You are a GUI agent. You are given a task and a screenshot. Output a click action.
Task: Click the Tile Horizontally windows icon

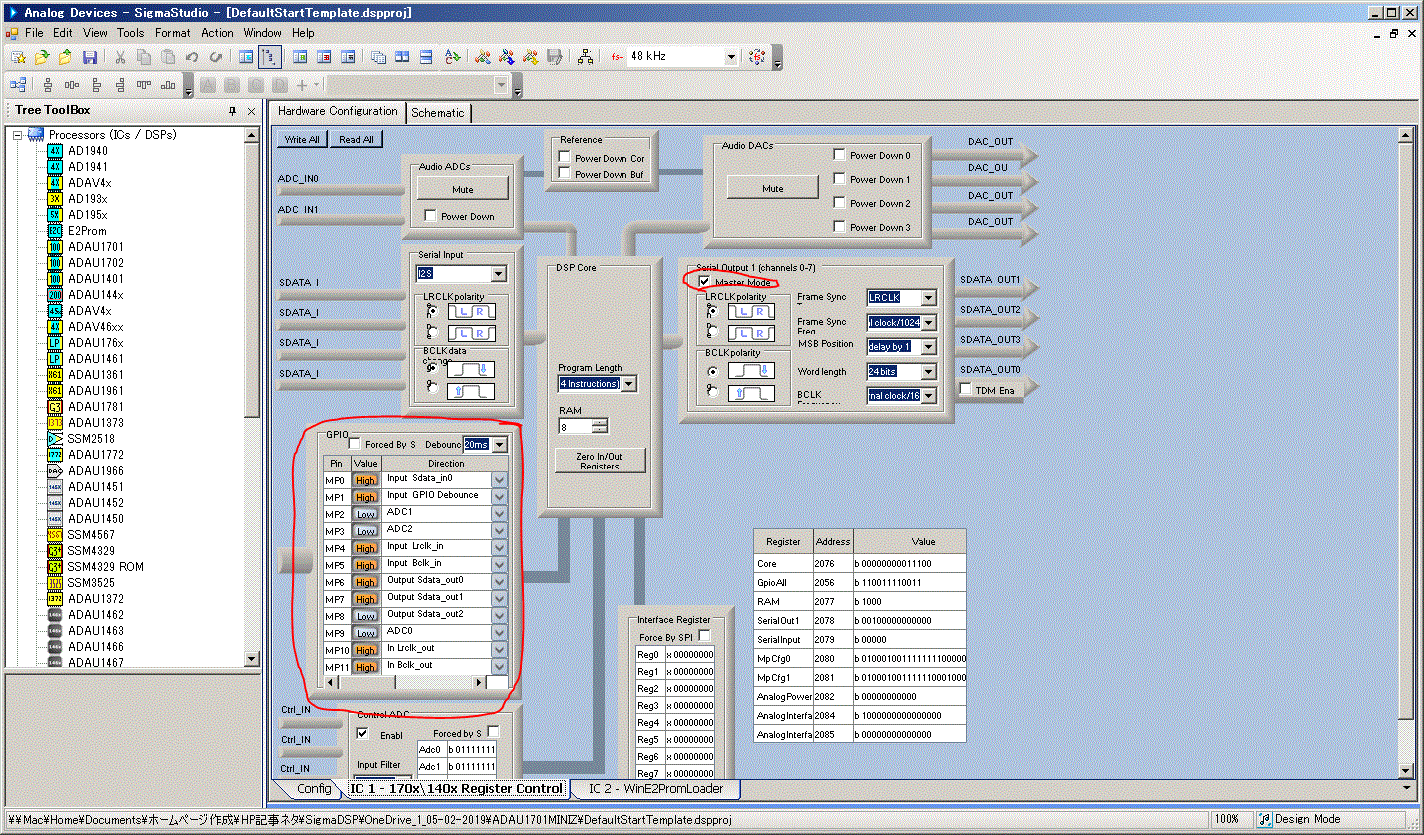[x=426, y=57]
